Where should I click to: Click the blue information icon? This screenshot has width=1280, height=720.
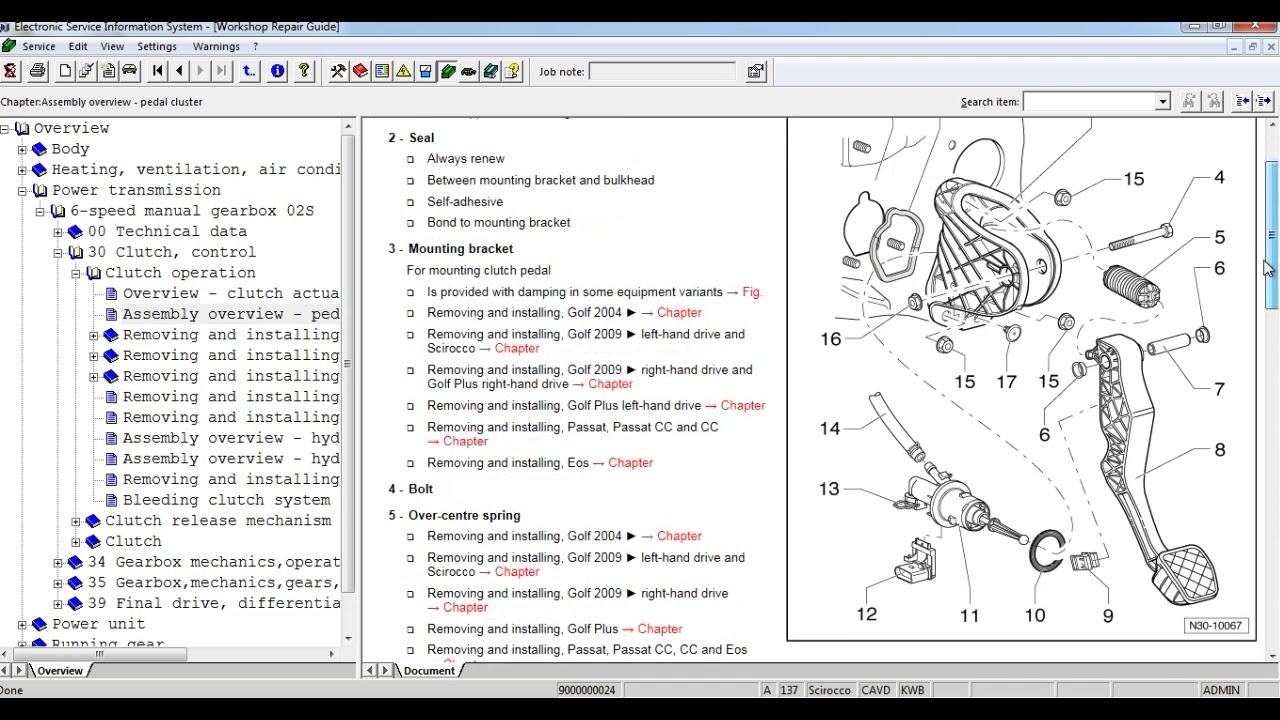click(277, 71)
